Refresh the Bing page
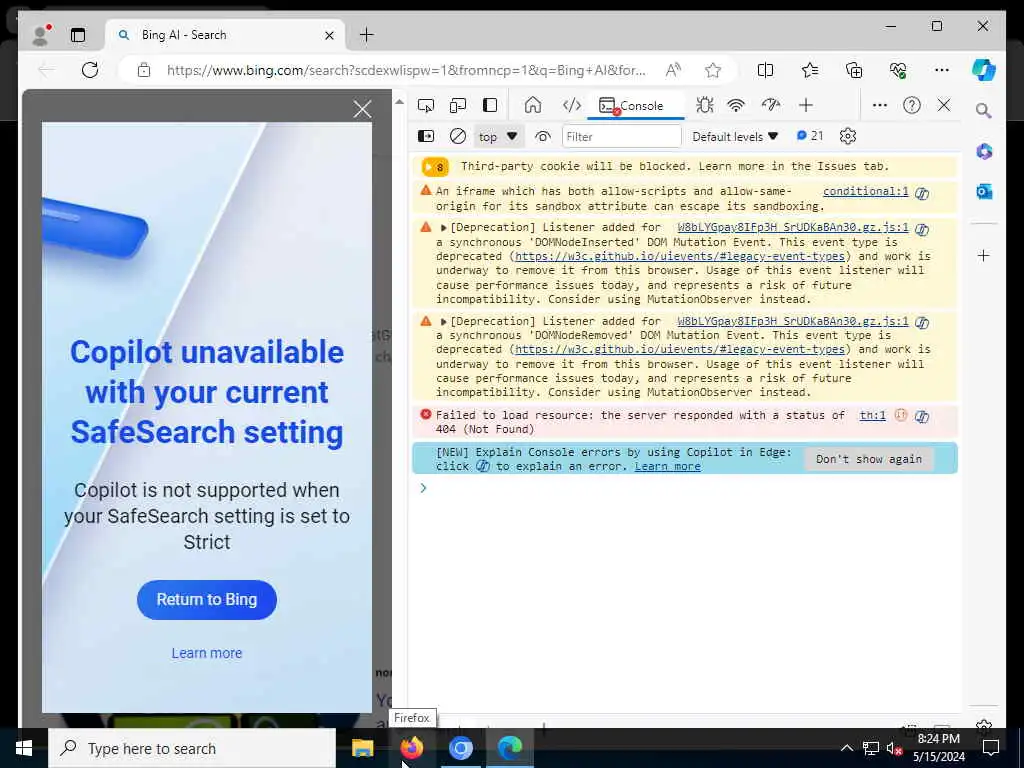 (90, 70)
